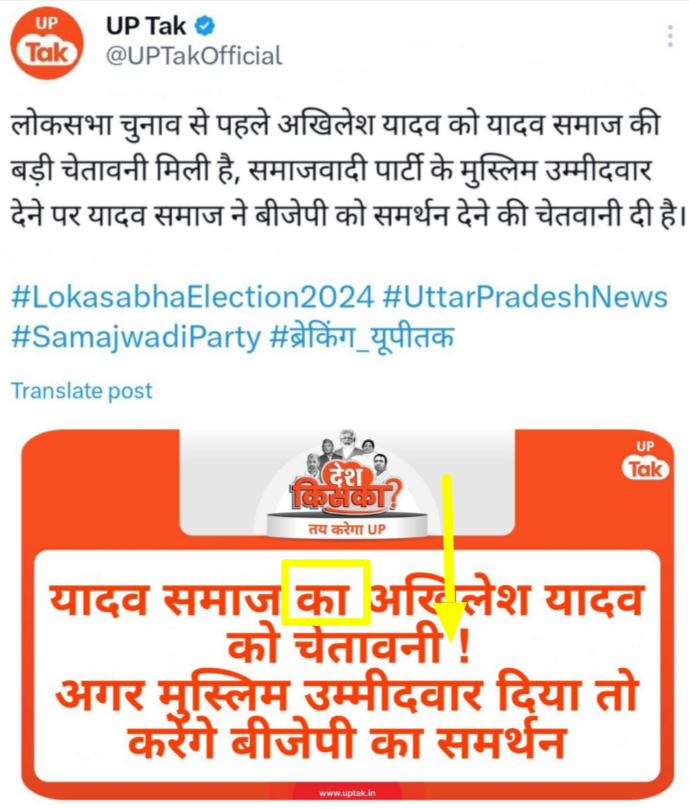The height and width of the screenshot is (809, 689).
Task: Click the exclamation mark after चेतावनी
Action: pos(464,648)
